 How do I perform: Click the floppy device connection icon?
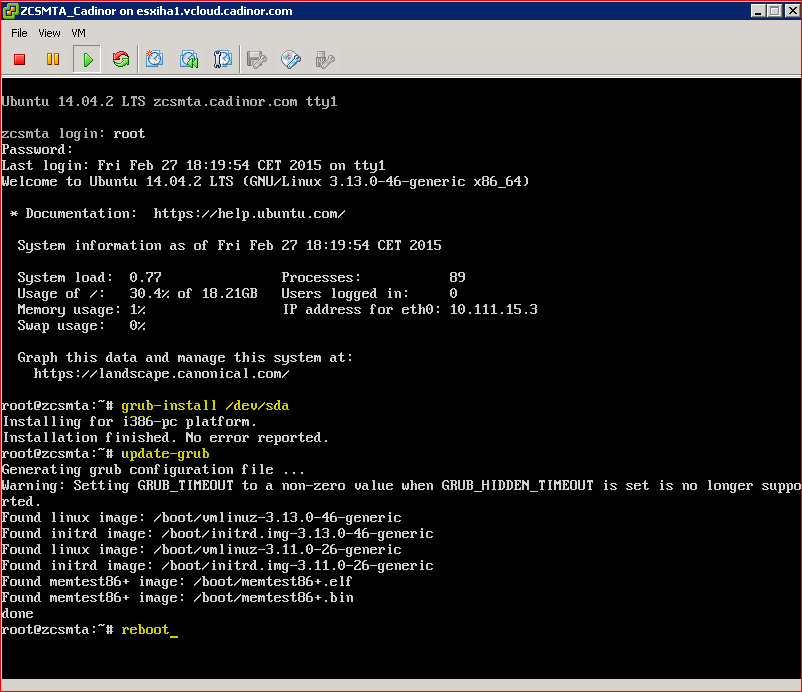point(257,59)
